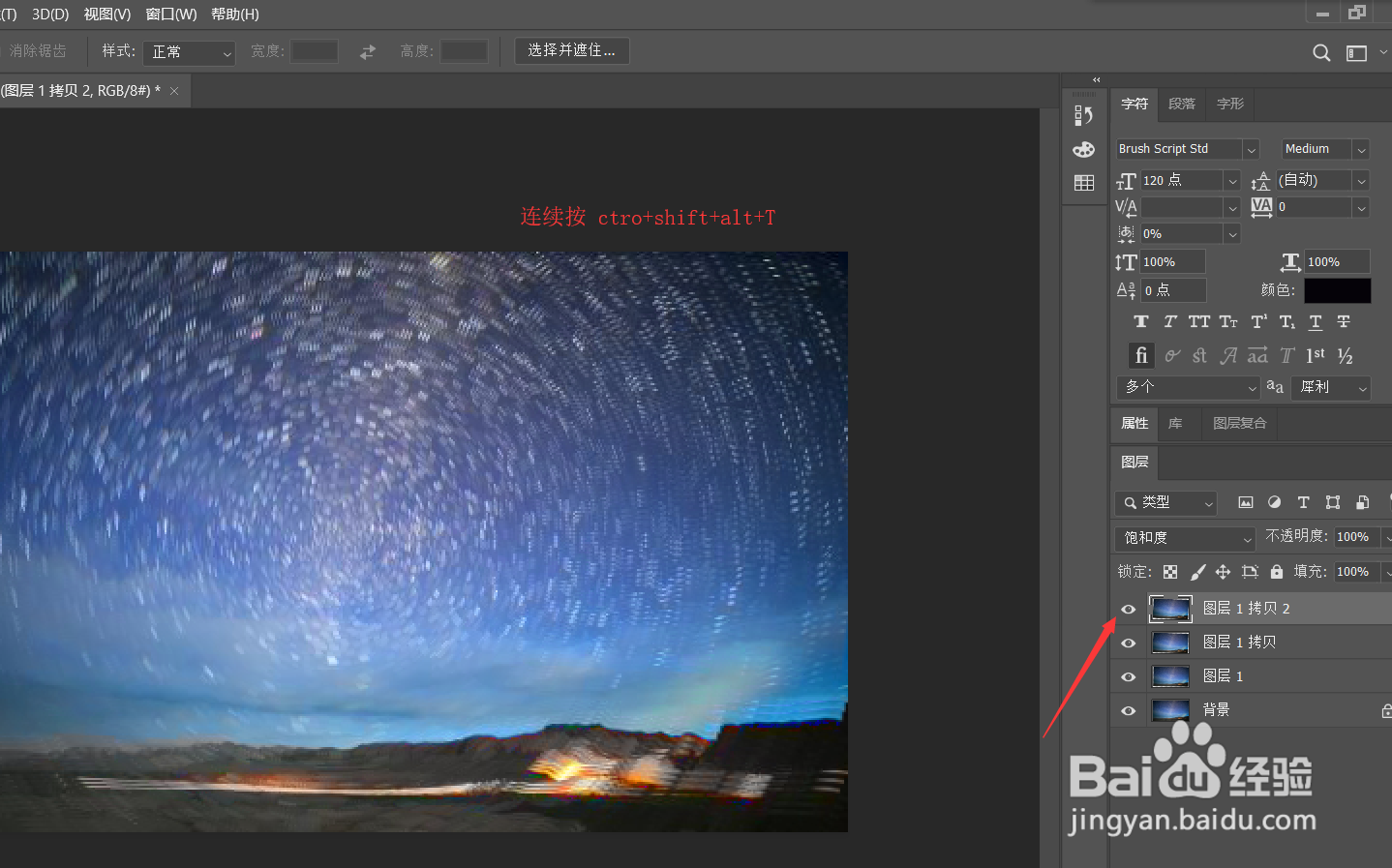Viewport: 1392px width, 868px height.
Task: Switch to the 段落 tab
Action: point(1182,104)
